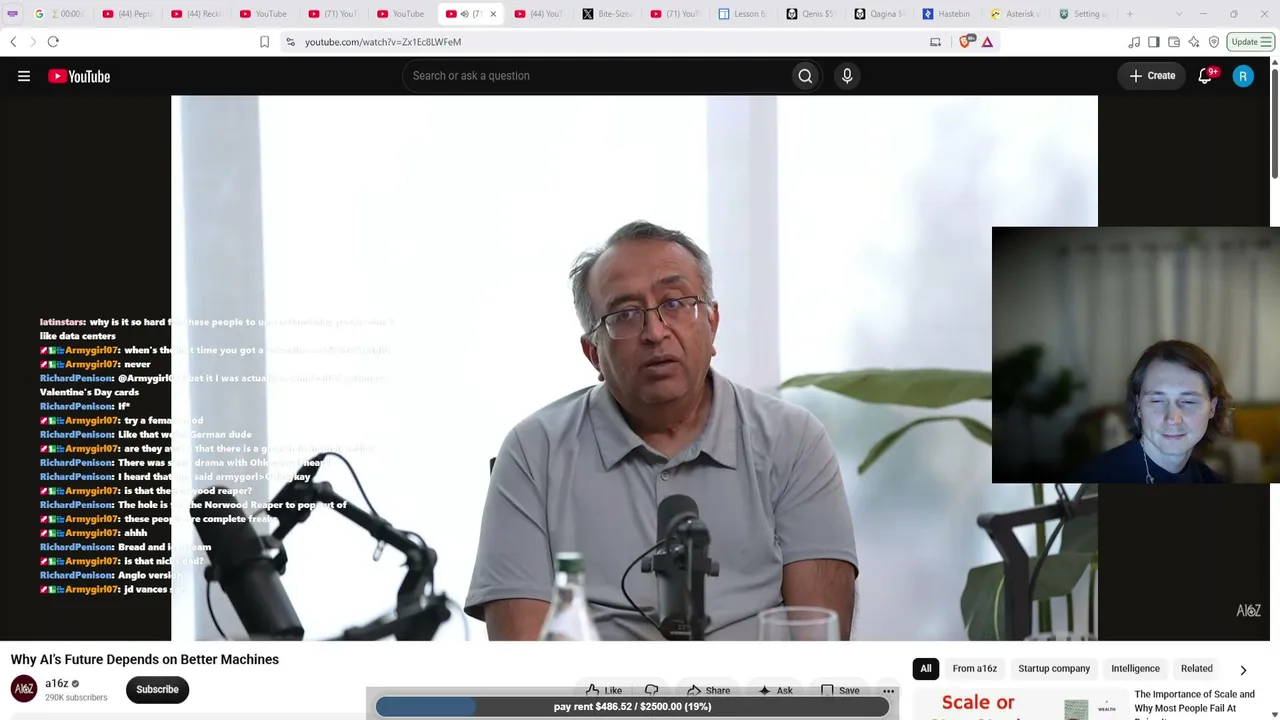Image resolution: width=1280 pixels, height=720 pixels.
Task: Go forward using browser forward arrow
Action: click(x=32, y=42)
